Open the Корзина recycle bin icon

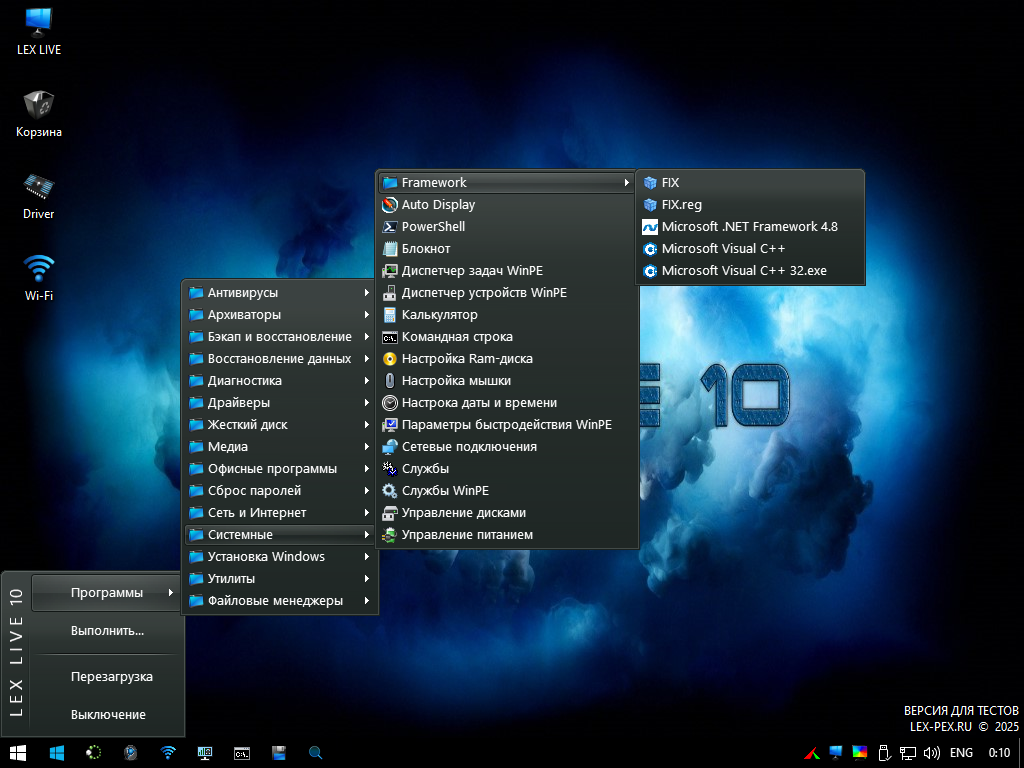pyautogui.click(x=39, y=114)
